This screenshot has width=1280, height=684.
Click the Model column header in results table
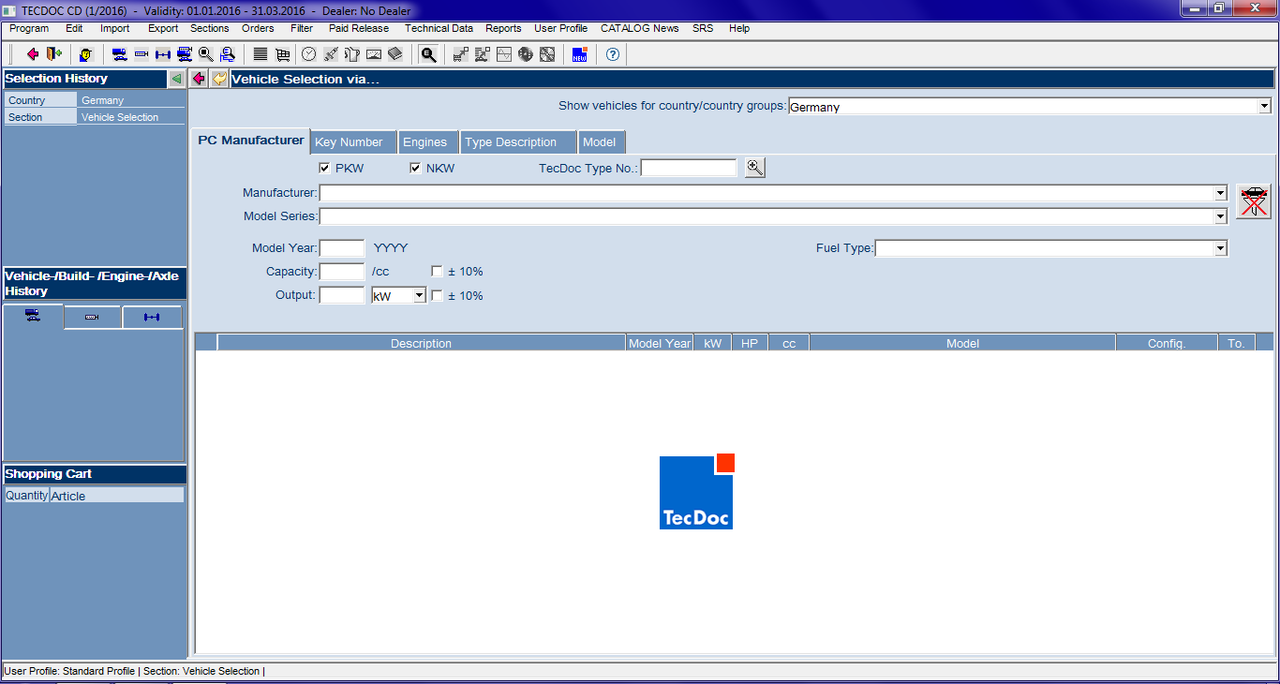963,343
